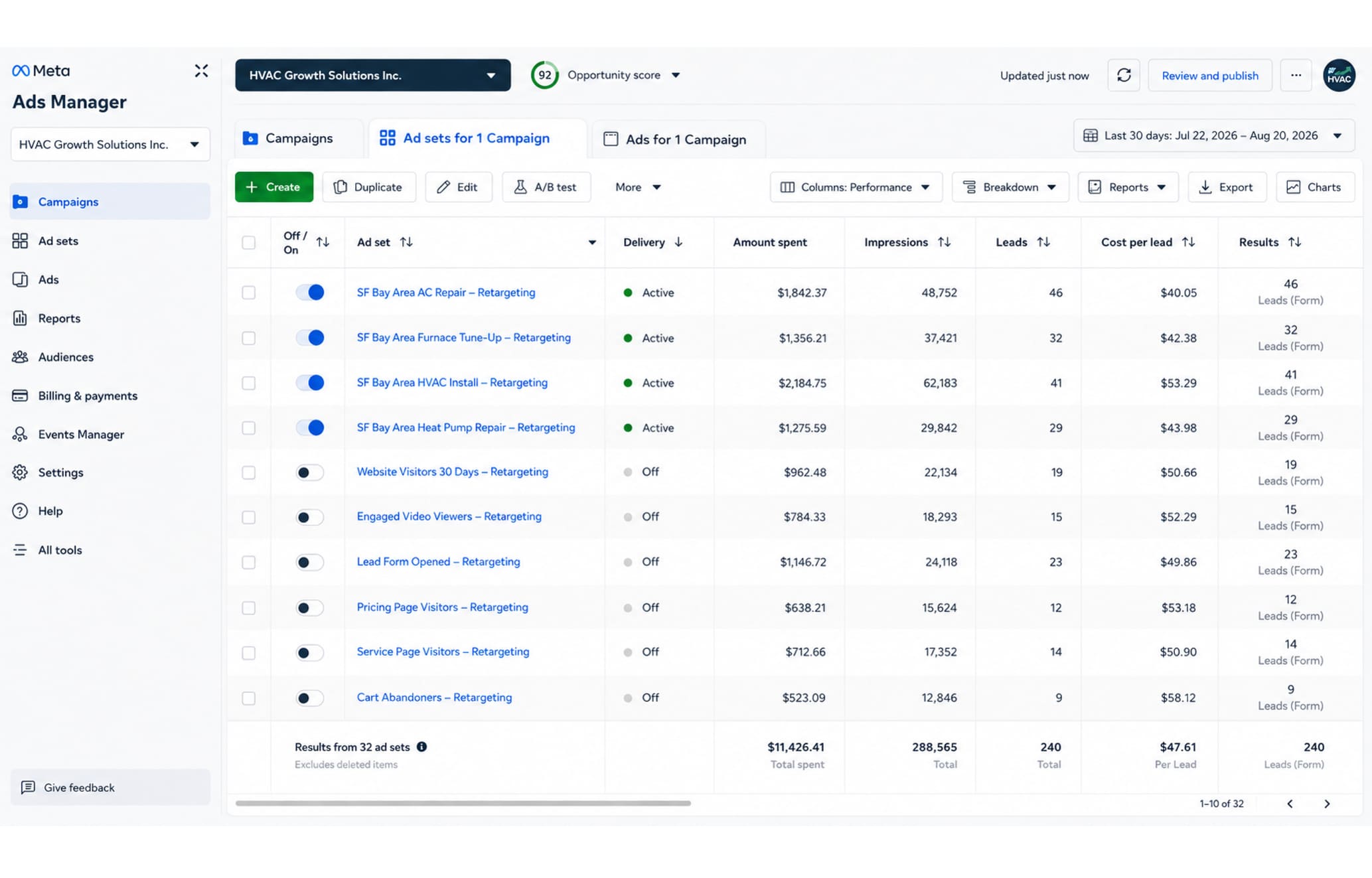Open SF Bay Area Heat Pump Repair ad set link
Image resolution: width=1372 pixels, height=878 pixels.
tap(466, 427)
